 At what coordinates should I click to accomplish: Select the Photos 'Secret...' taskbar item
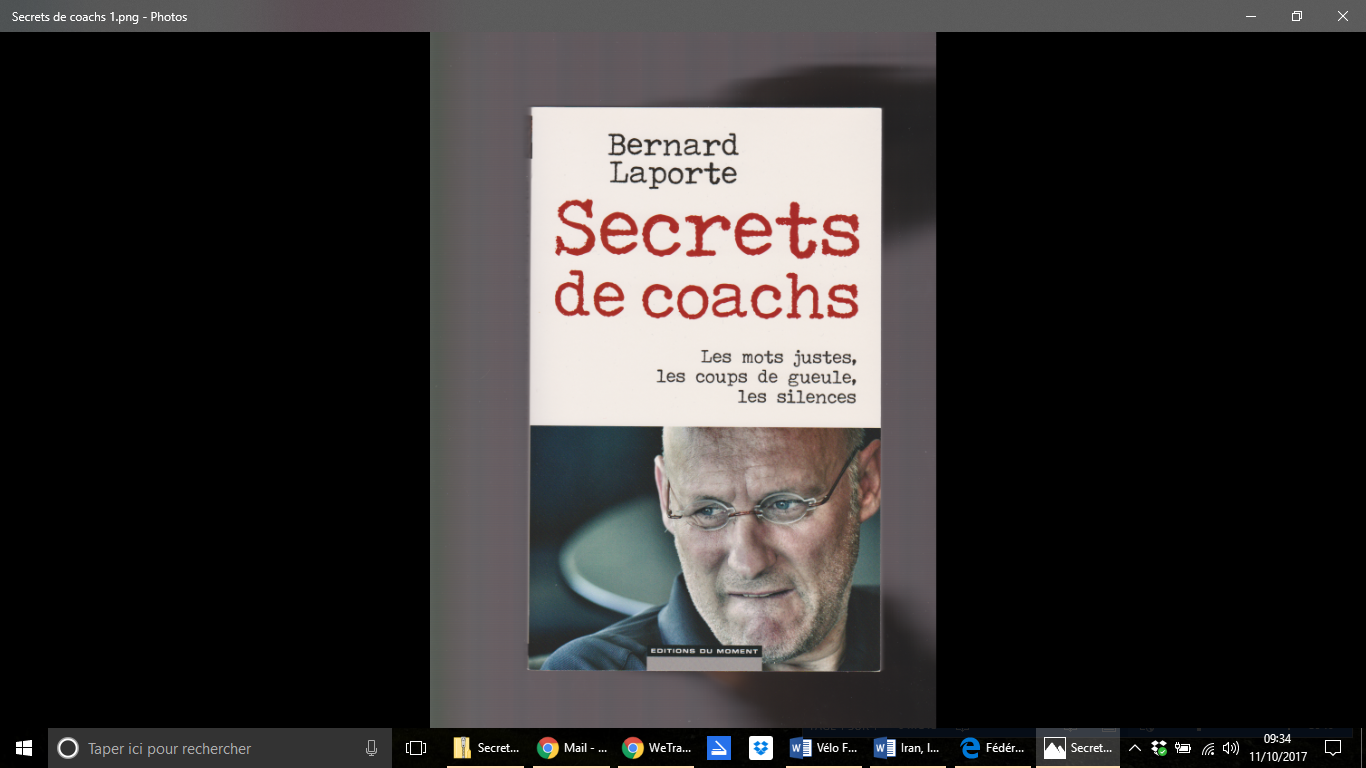1079,748
